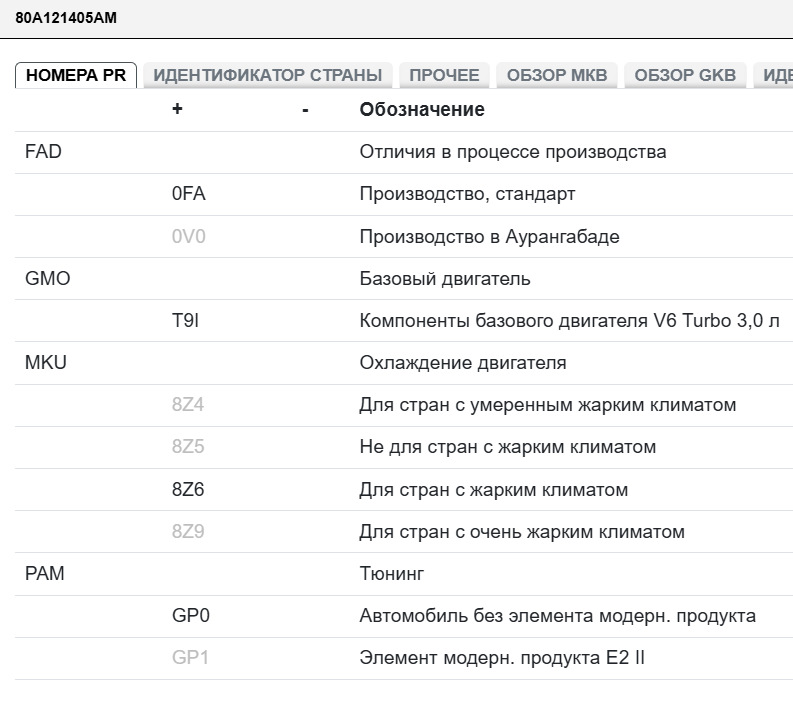Switch to the ОБЗОР GKB tab
Image resolution: width=793 pixels, height=715 pixels.
pyautogui.click(x=685, y=75)
